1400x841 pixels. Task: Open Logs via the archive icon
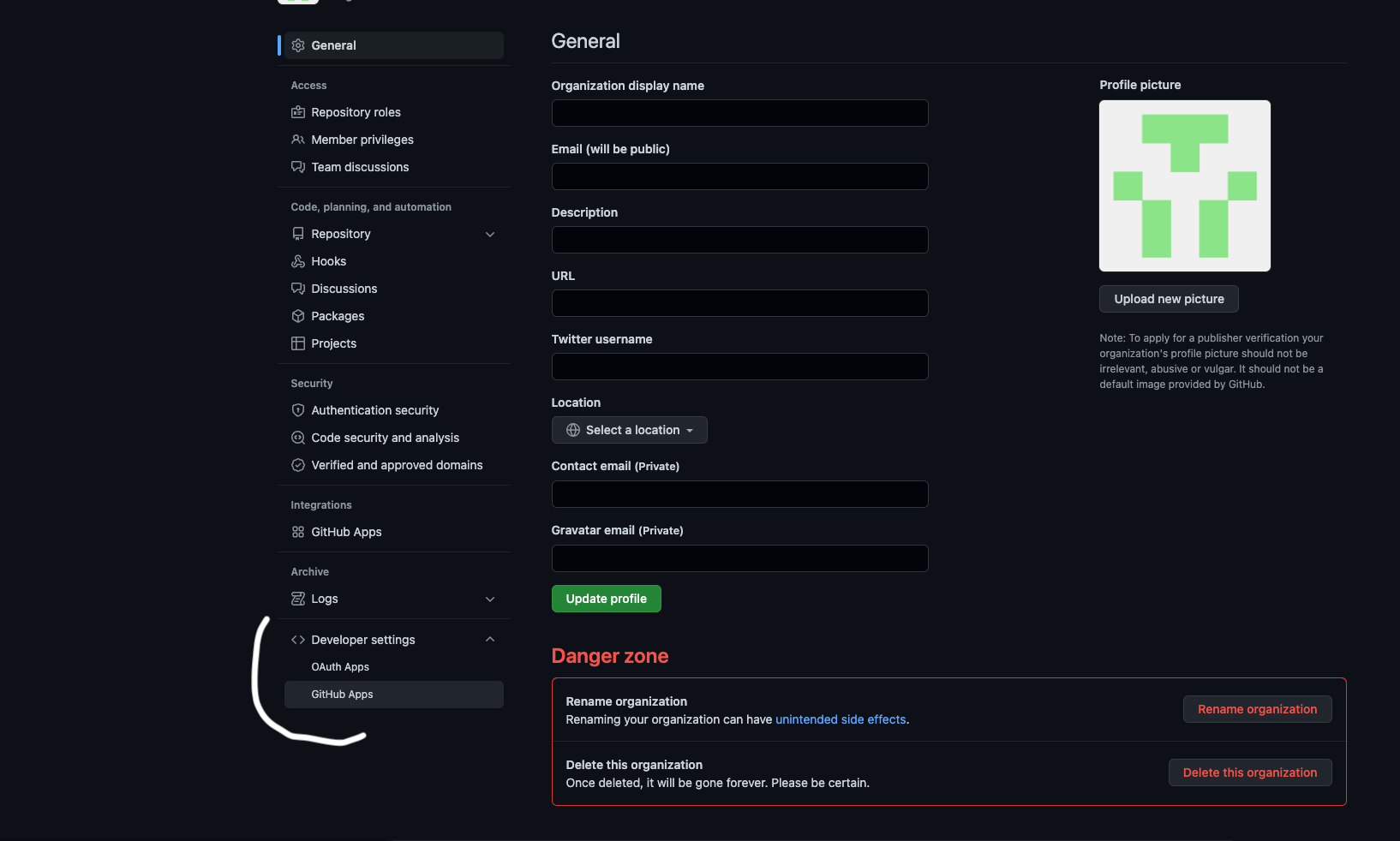tap(297, 599)
